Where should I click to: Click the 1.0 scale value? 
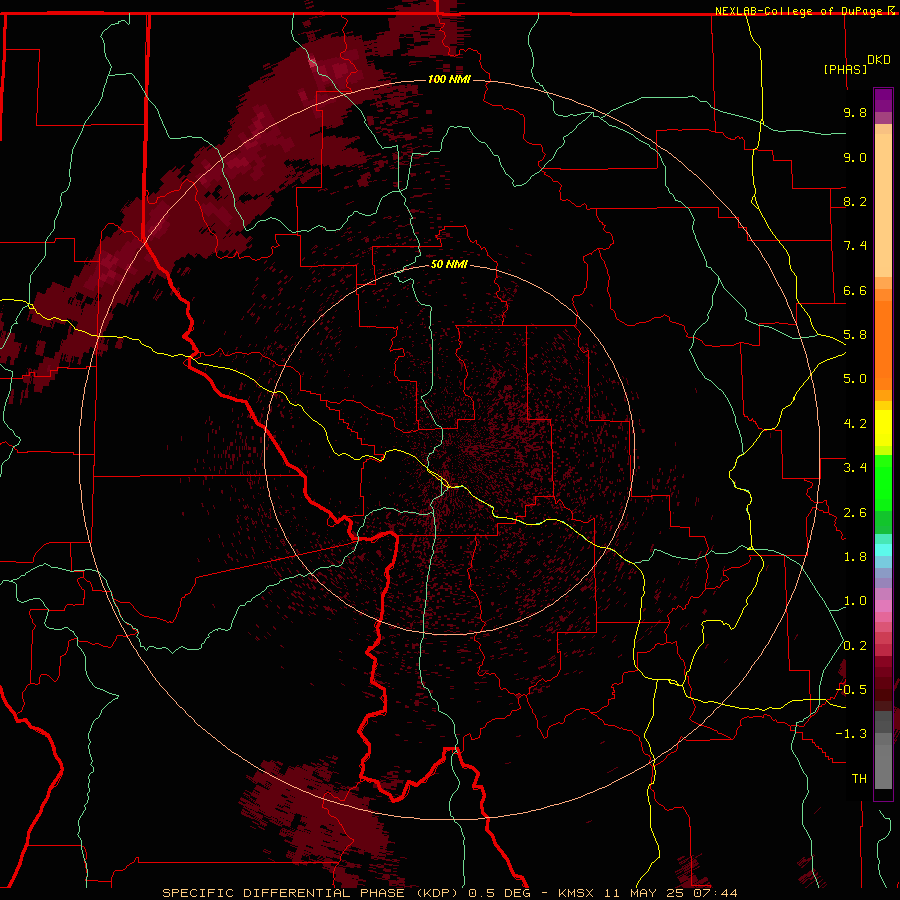[x=855, y=601]
